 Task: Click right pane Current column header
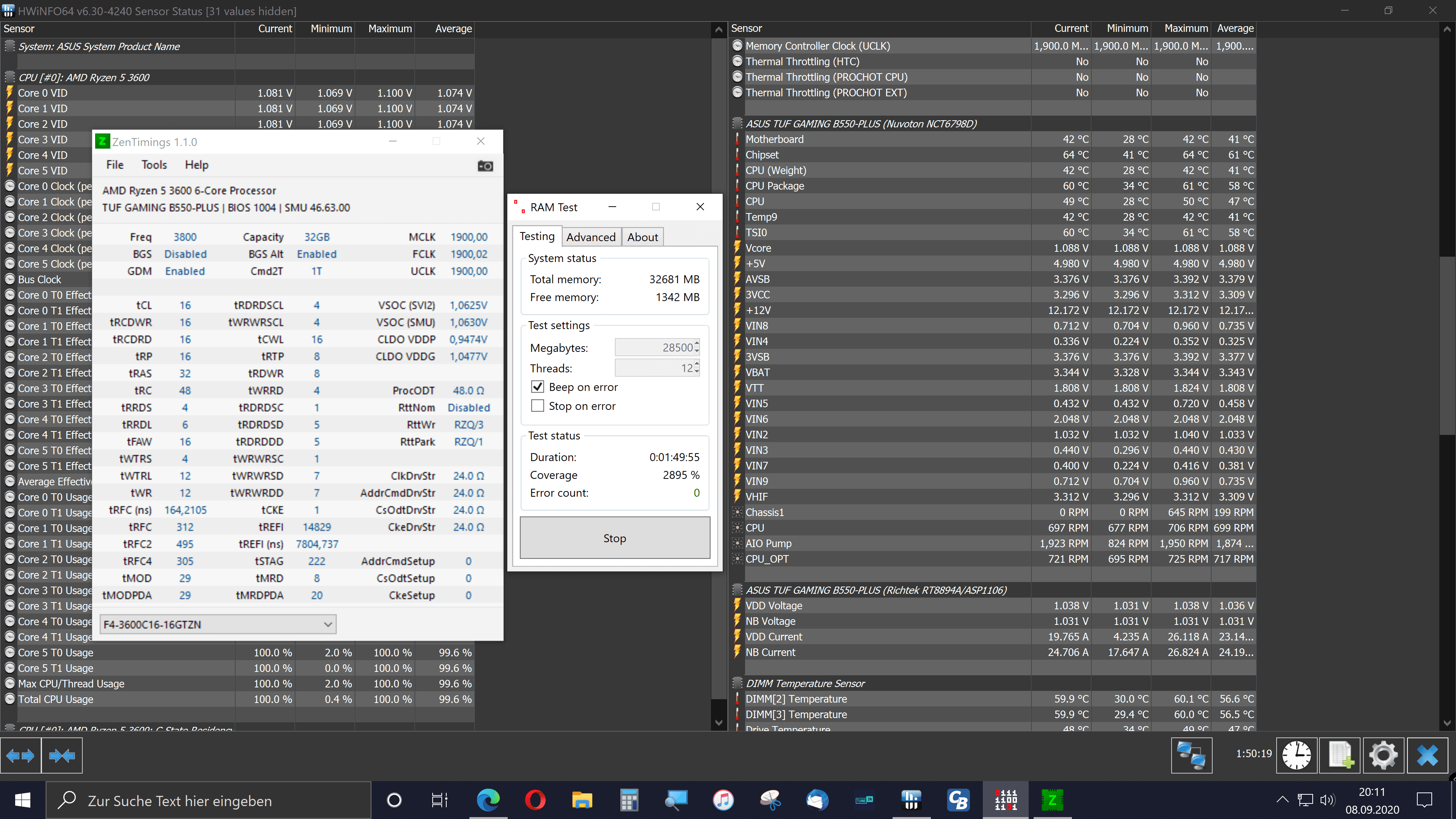click(x=1061, y=28)
